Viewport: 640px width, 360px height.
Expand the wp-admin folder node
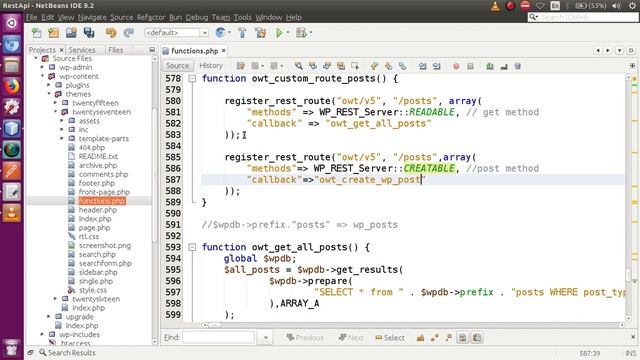pos(42,67)
